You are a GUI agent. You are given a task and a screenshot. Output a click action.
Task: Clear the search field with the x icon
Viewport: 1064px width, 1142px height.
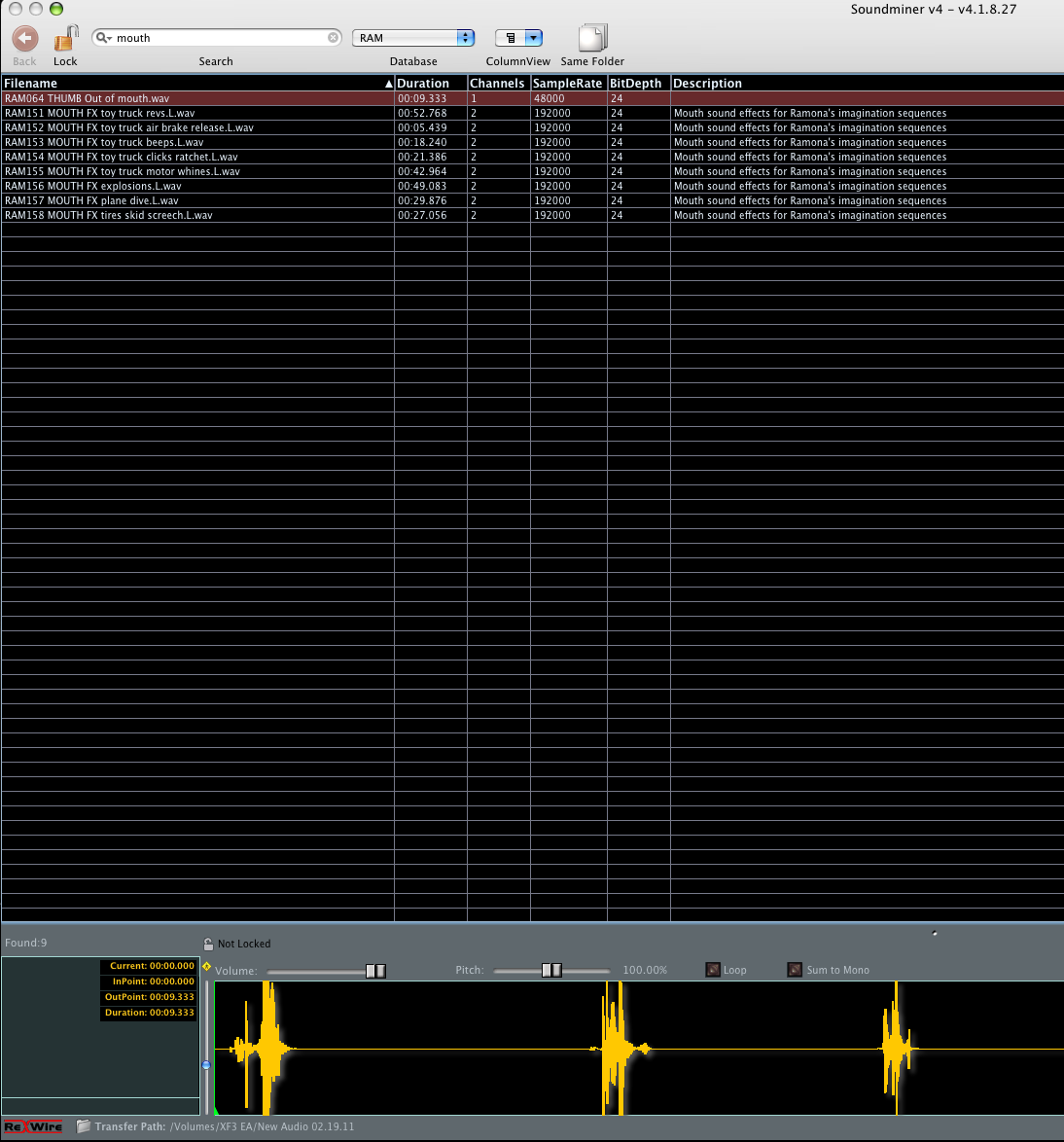click(333, 37)
